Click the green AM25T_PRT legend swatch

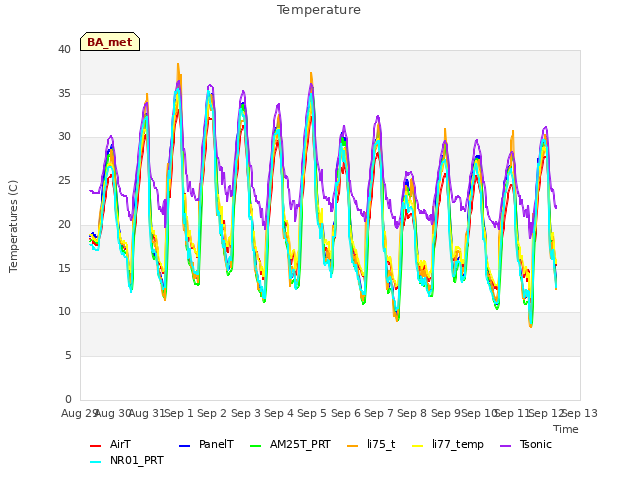[256, 446]
